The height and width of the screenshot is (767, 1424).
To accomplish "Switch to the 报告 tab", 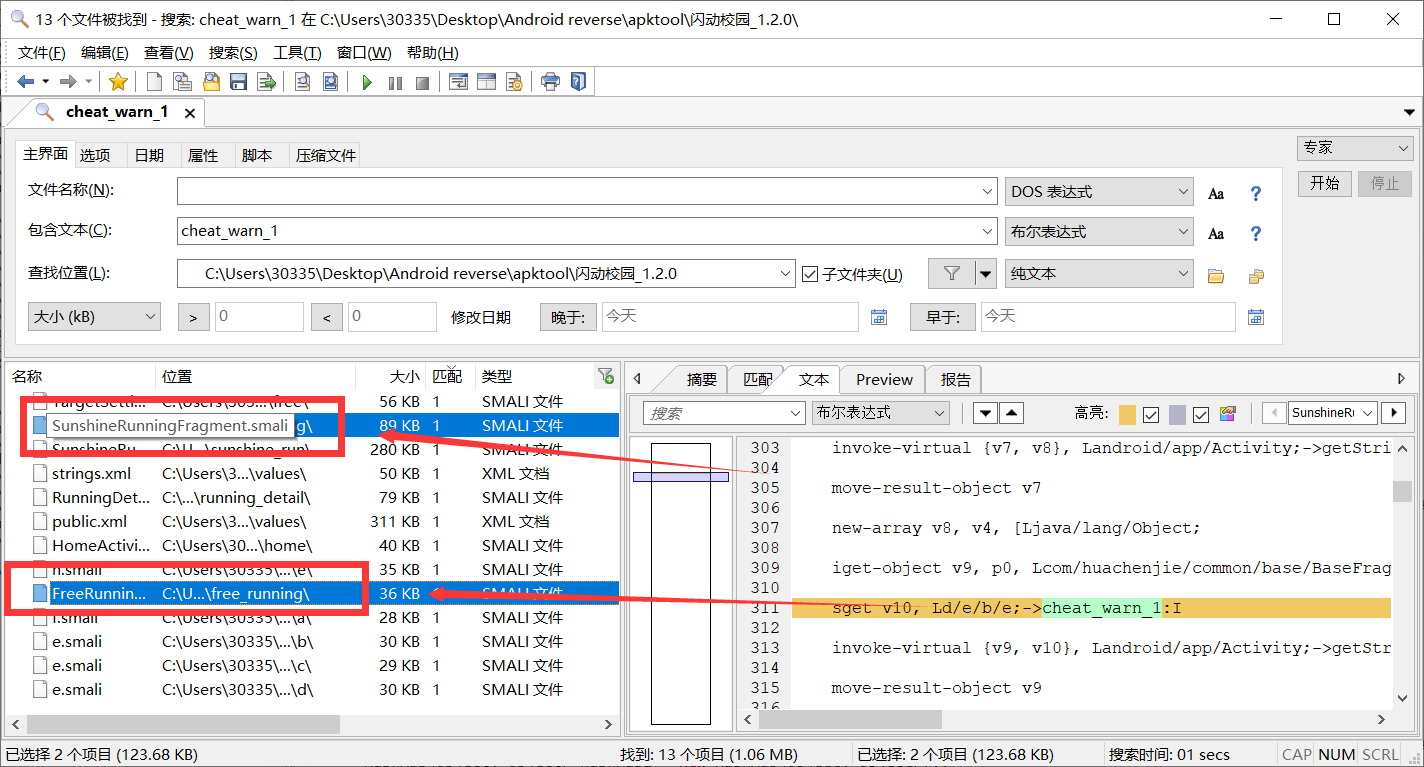I will pos(956,379).
